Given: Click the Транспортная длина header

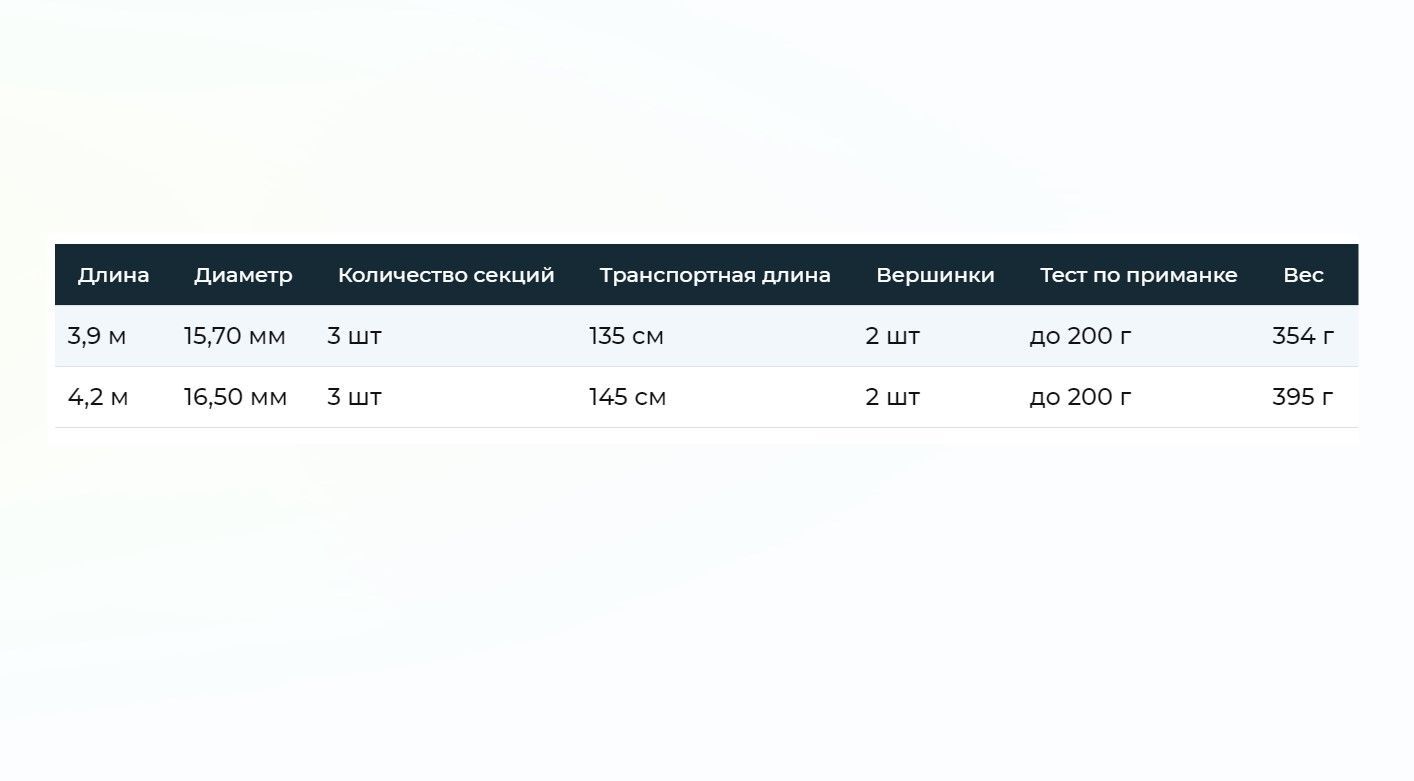Looking at the screenshot, I should pyautogui.click(x=715, y=275).
